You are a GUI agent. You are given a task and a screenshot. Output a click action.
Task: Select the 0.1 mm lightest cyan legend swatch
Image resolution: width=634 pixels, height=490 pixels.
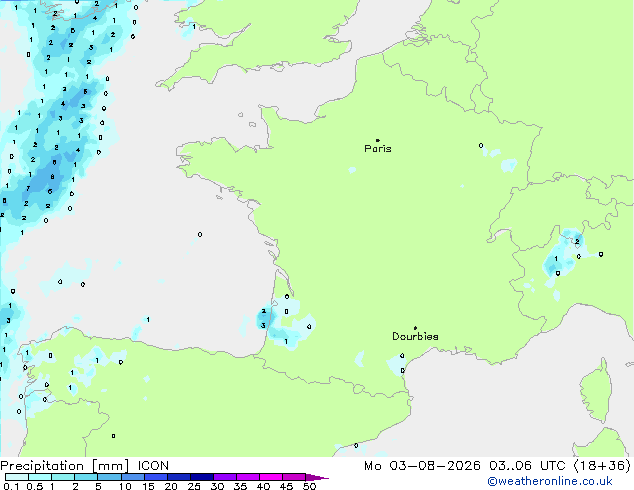coord(17,477)
